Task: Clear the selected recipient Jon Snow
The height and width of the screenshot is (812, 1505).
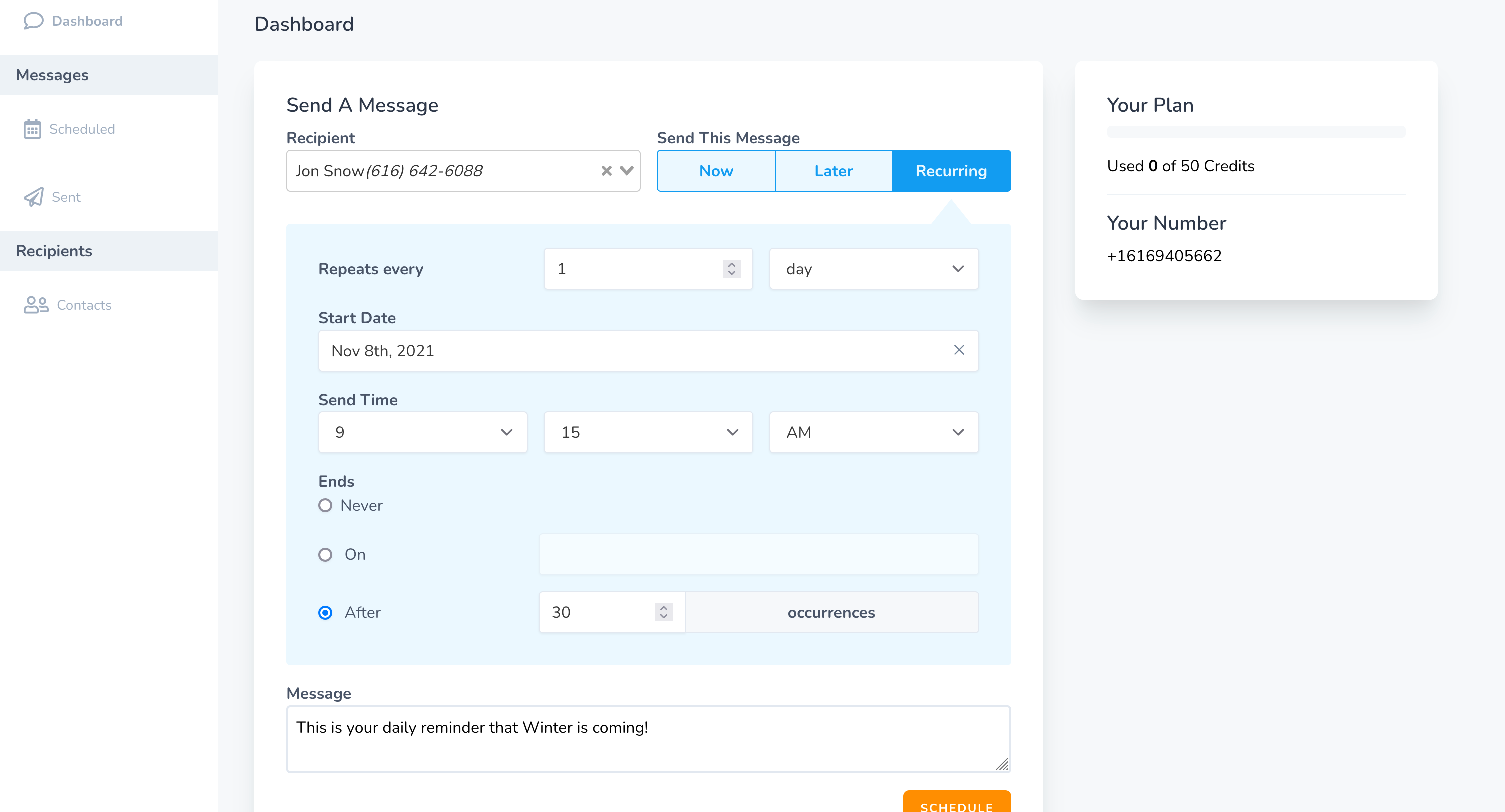Action: (x=606, y=171)
